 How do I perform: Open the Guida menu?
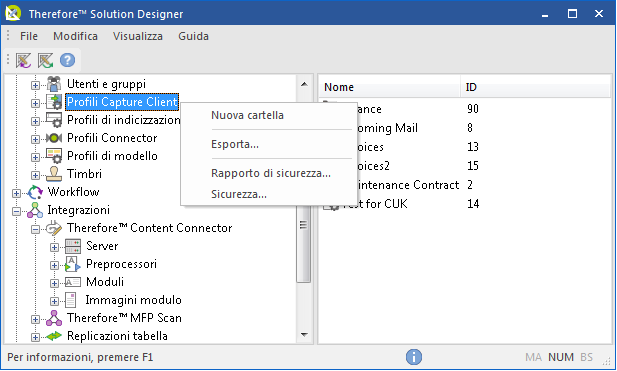[x=193, y=36]
